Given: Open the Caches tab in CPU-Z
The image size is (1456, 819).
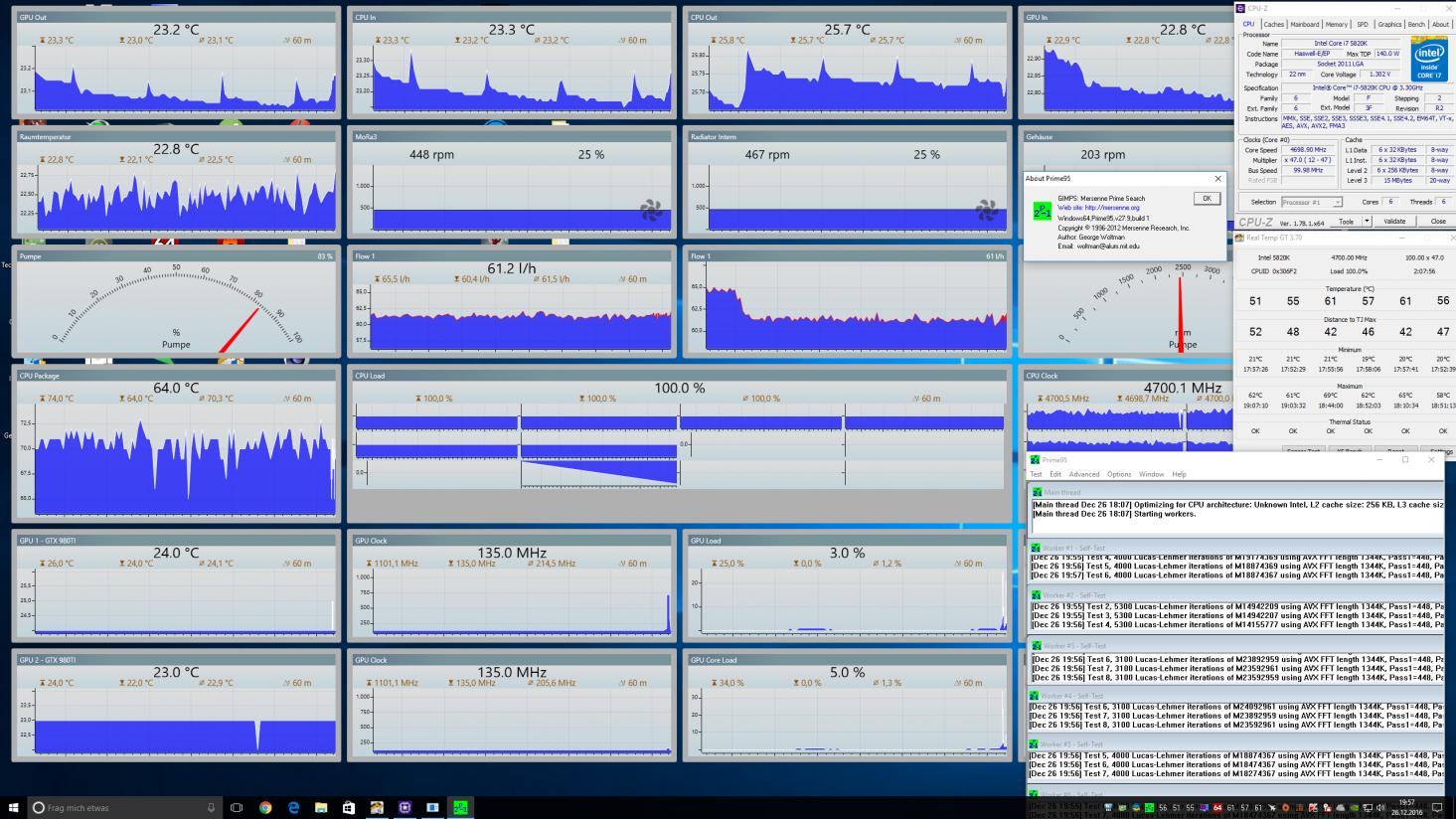Looking at the screenshot, I should click(x=1273, y=24).
